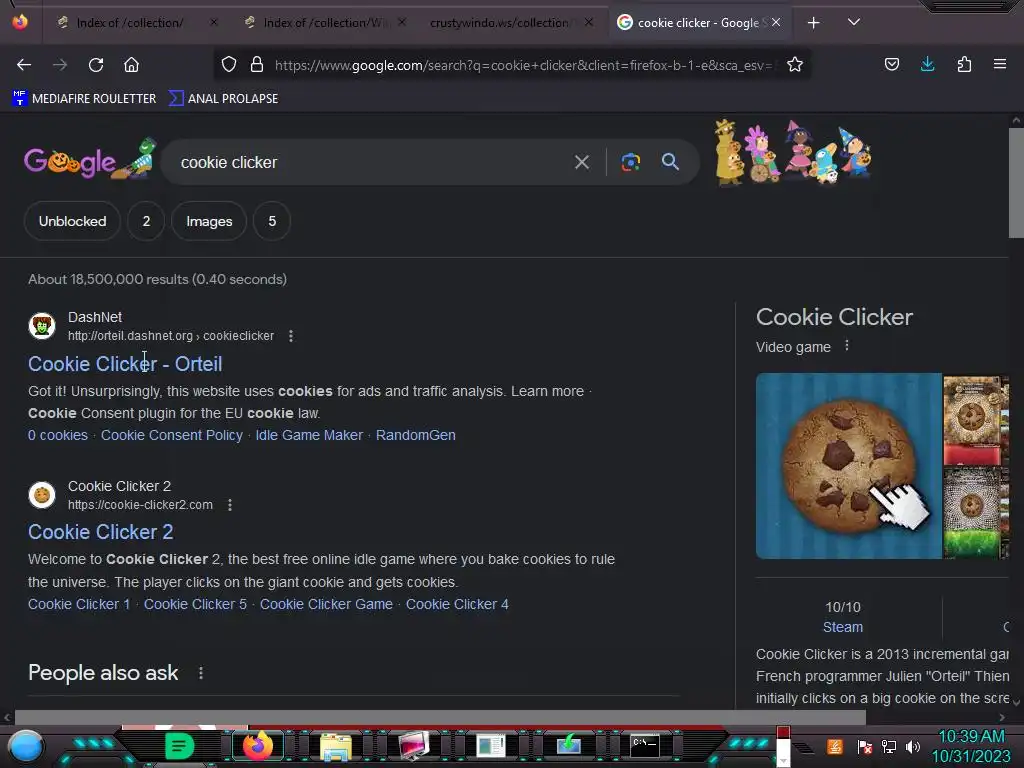Open the Firefox hamburger menu
This screenshot has height=768, width=1024.
click(999, 65)
